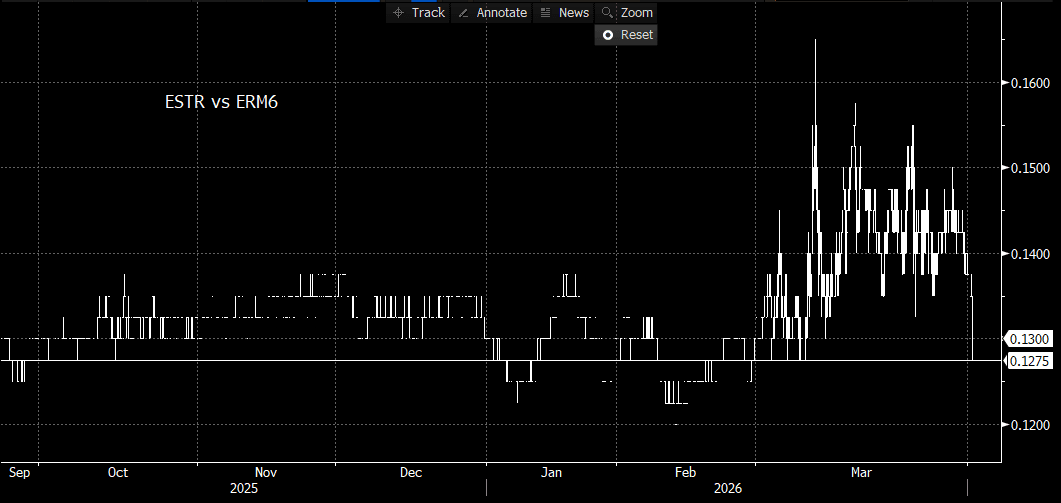Screen dimensions: 1061x503
Task: Open the Annotate tool by its label
Action: pyautogui.click(x=501, y=13)
